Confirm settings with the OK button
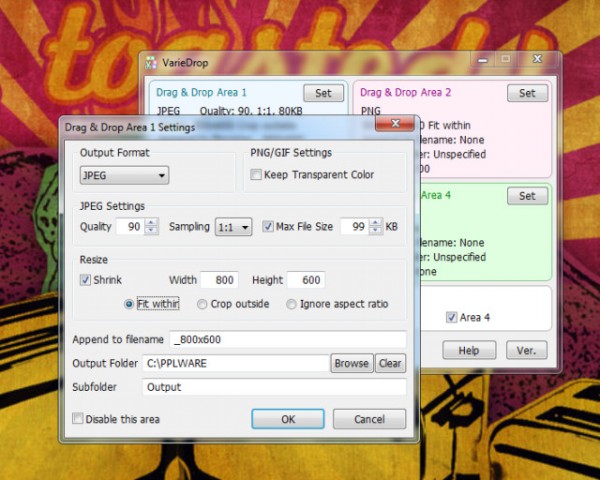Screen dimensions: 600x480 [288, 419]
